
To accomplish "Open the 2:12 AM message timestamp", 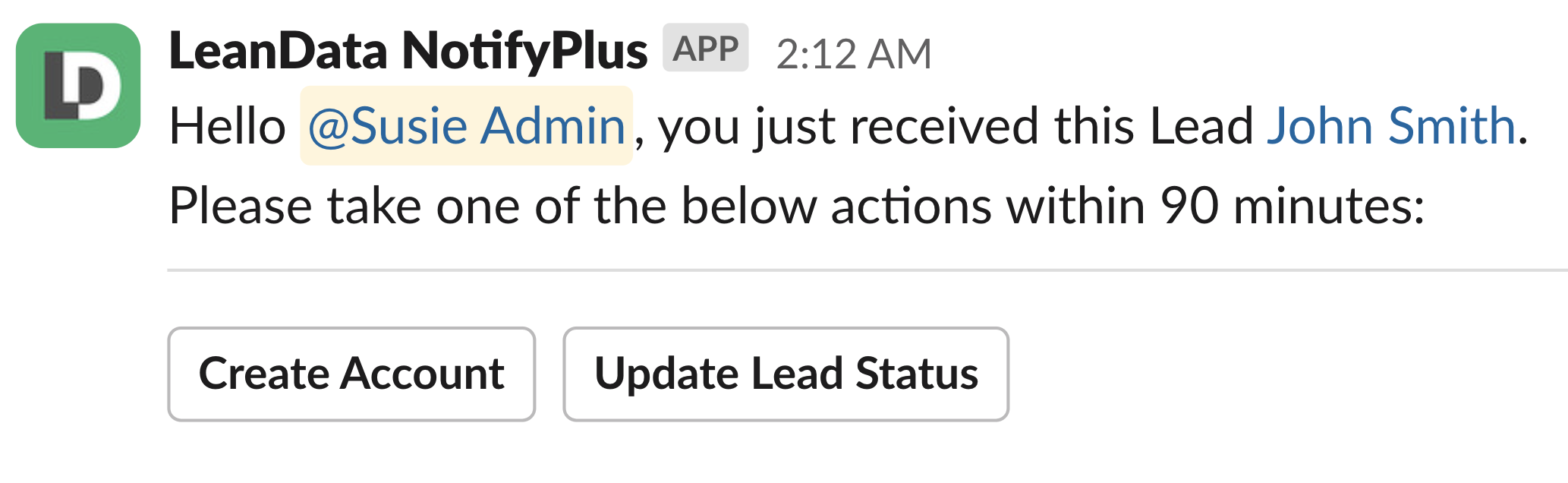I will tap(853, 55).
